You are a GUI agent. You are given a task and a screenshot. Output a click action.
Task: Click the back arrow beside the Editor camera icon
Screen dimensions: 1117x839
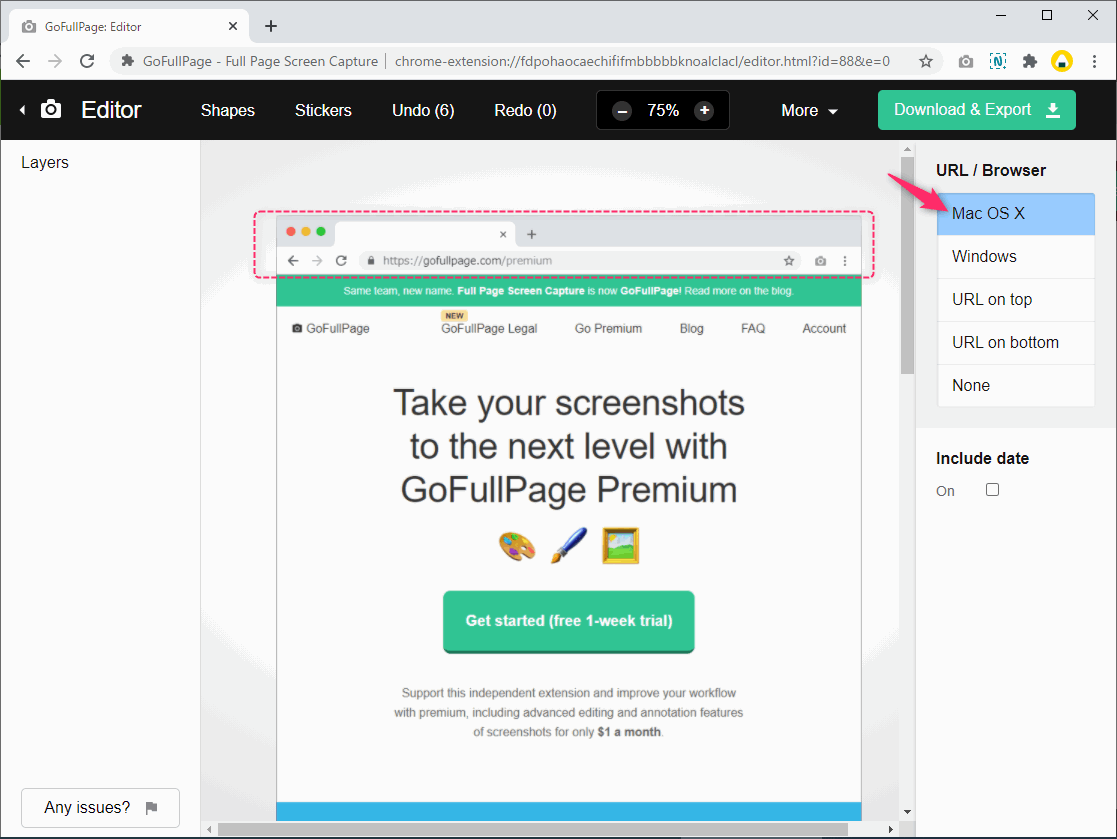[23, 110]
